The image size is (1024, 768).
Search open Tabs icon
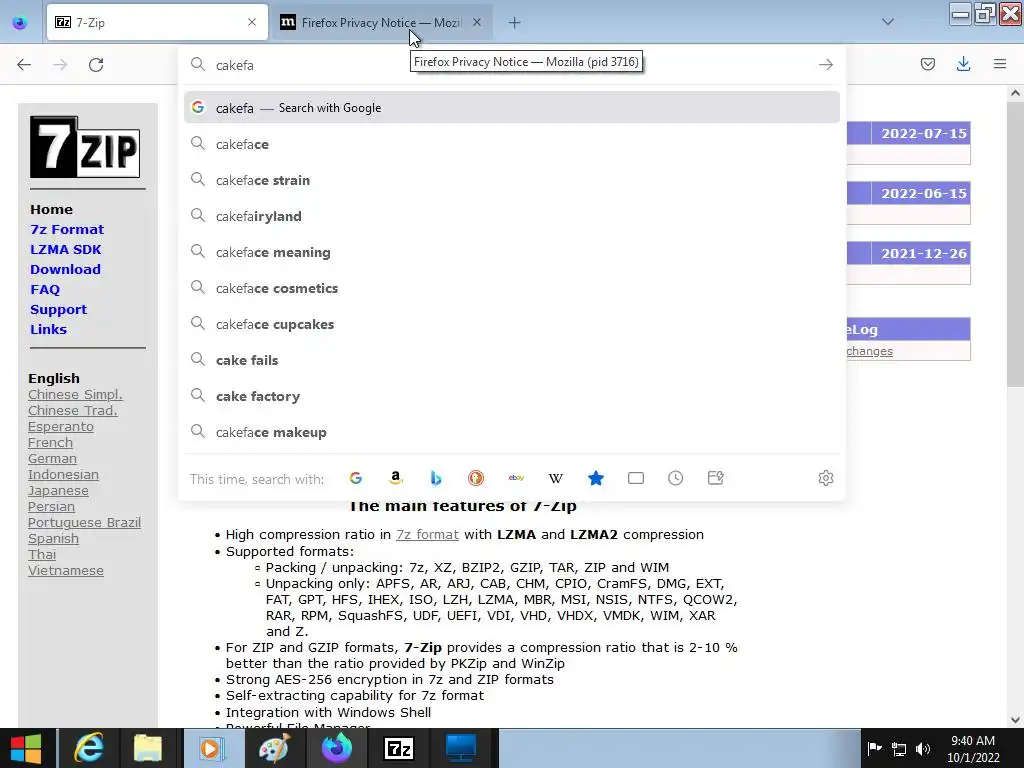[635, 478]
